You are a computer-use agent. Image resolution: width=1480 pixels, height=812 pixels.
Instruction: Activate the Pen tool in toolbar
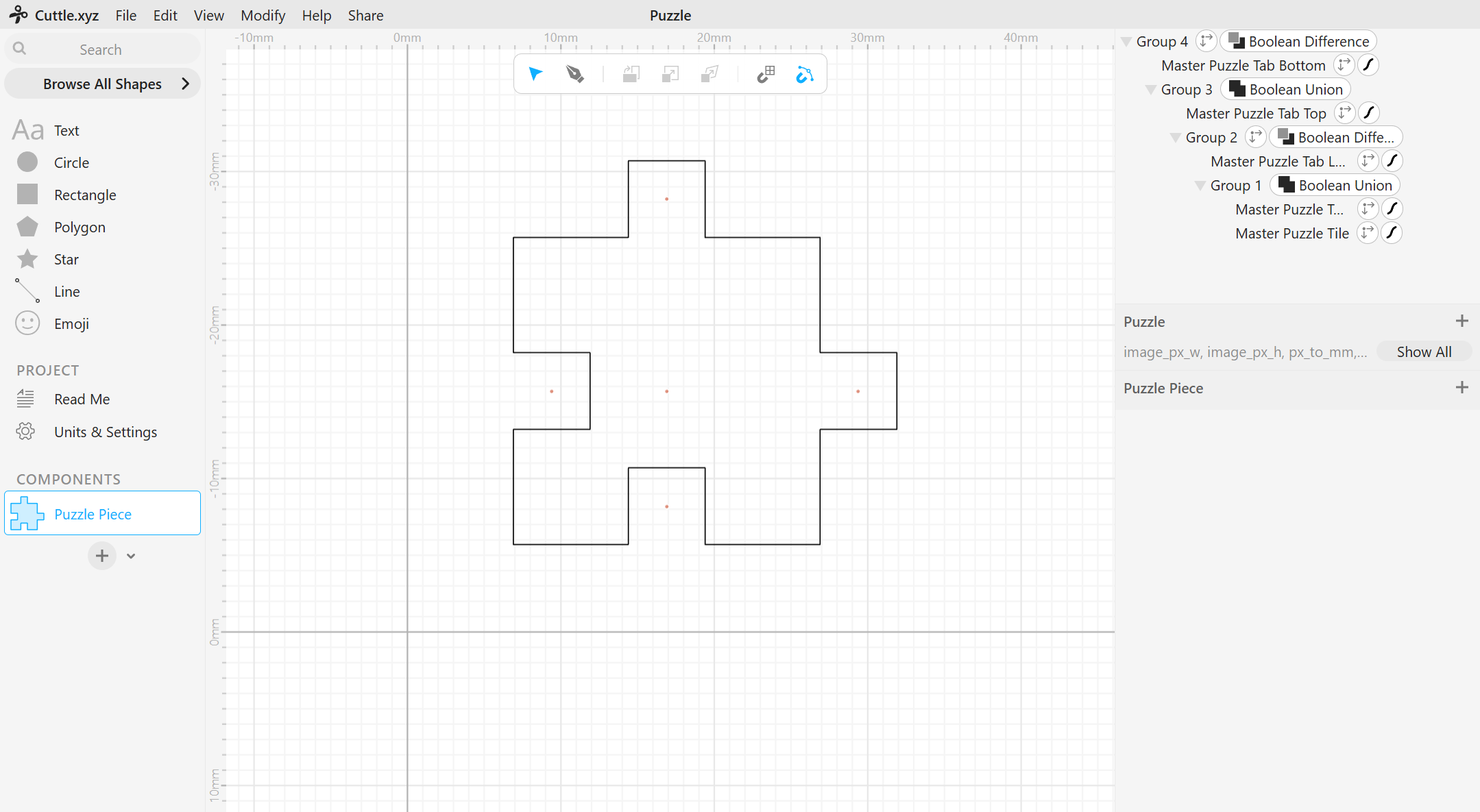click(574, 74)
